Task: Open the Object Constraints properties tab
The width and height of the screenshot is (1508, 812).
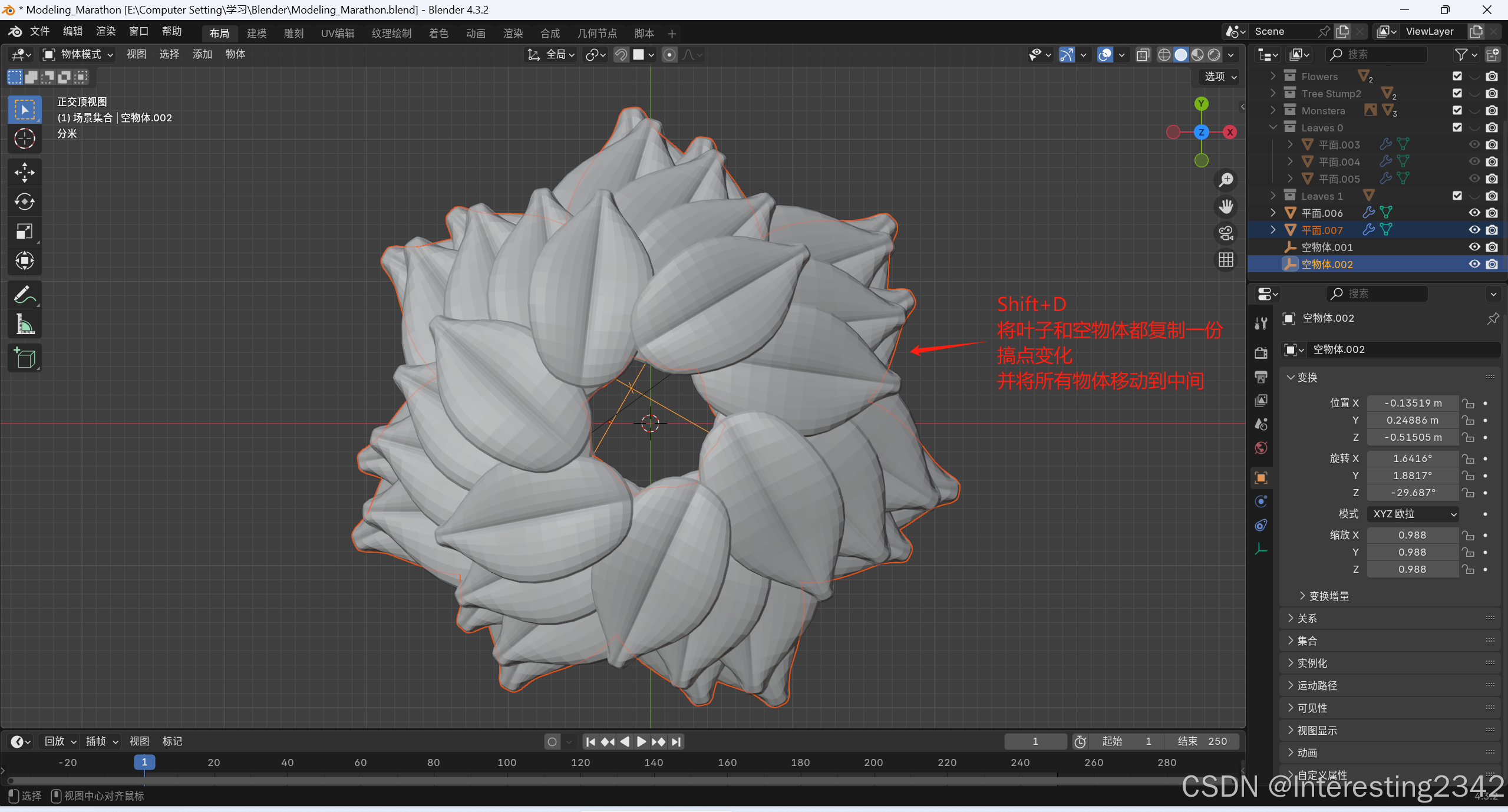Action: (x=1261, y=525)
